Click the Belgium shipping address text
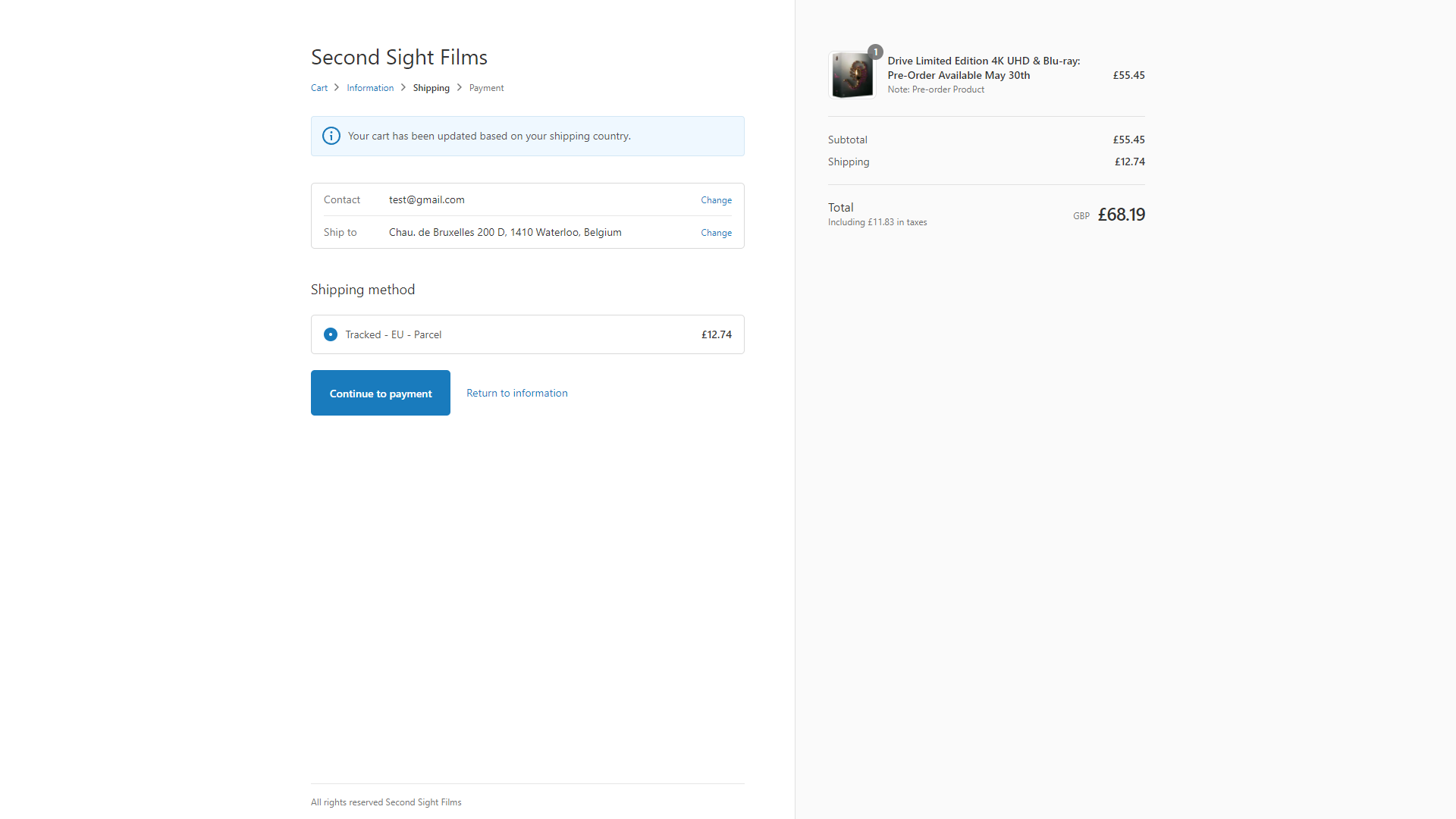Screen dimensions: 1456x819 (505, 232)
